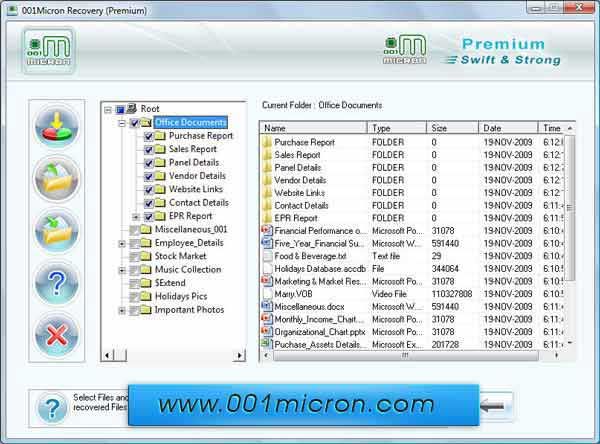Click the question mark icon in bottom hint box
The image size is (600, 444).
[52, 408]
